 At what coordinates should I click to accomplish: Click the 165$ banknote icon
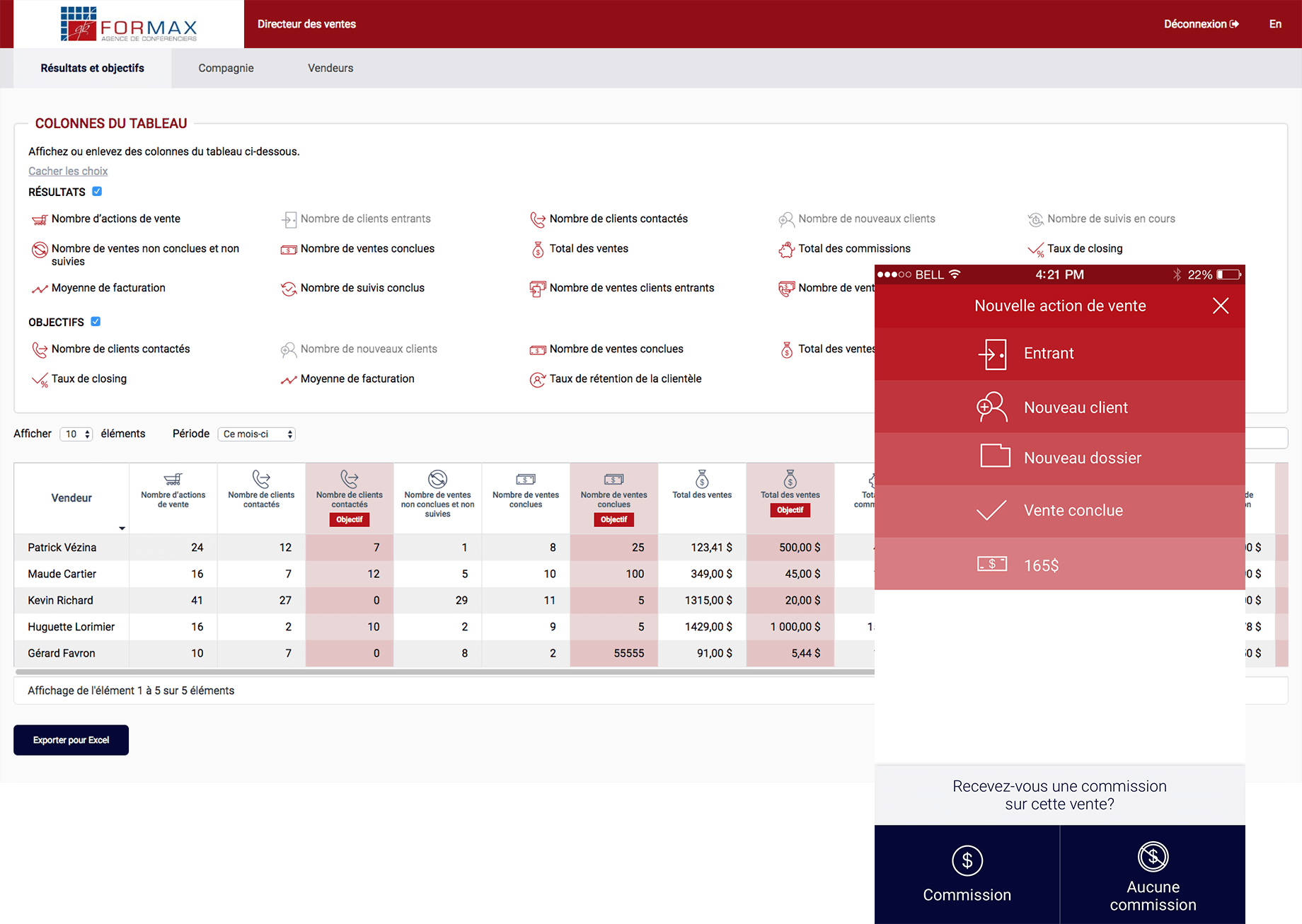click(x=992, y=564)
